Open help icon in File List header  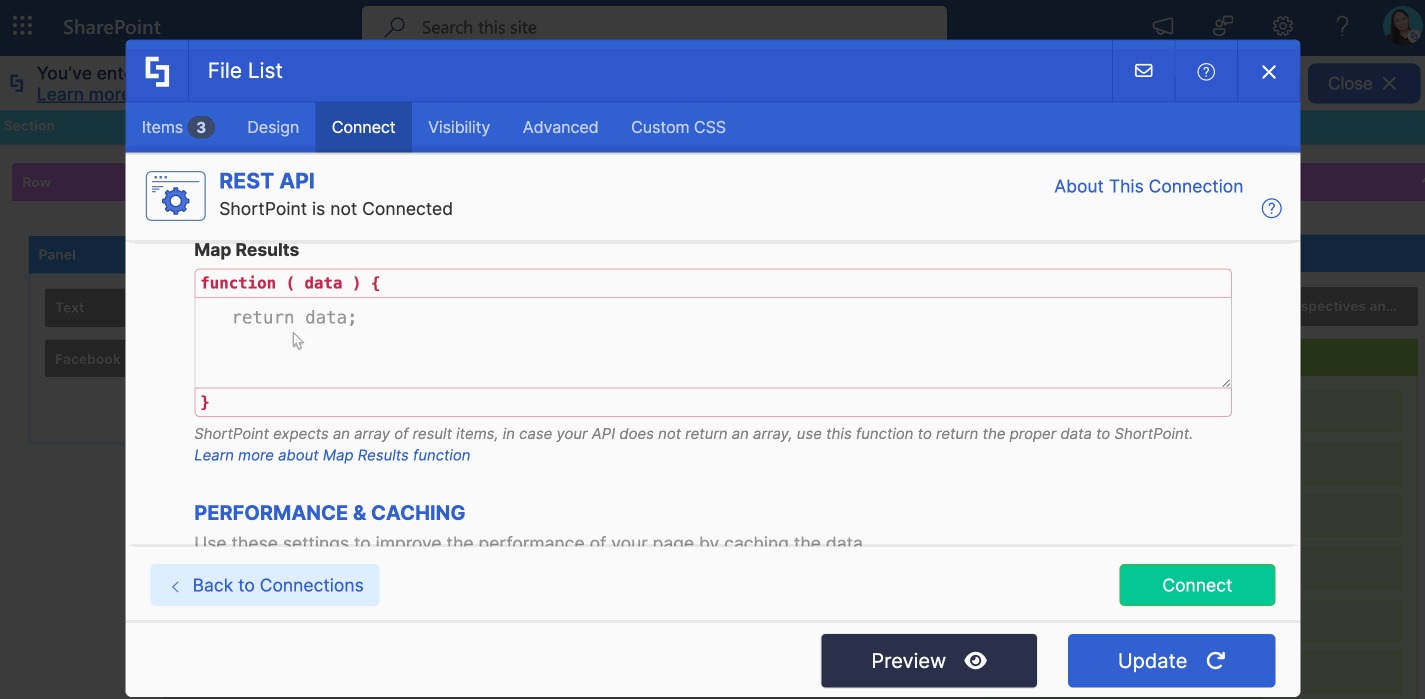click(x=1206, y=71)
